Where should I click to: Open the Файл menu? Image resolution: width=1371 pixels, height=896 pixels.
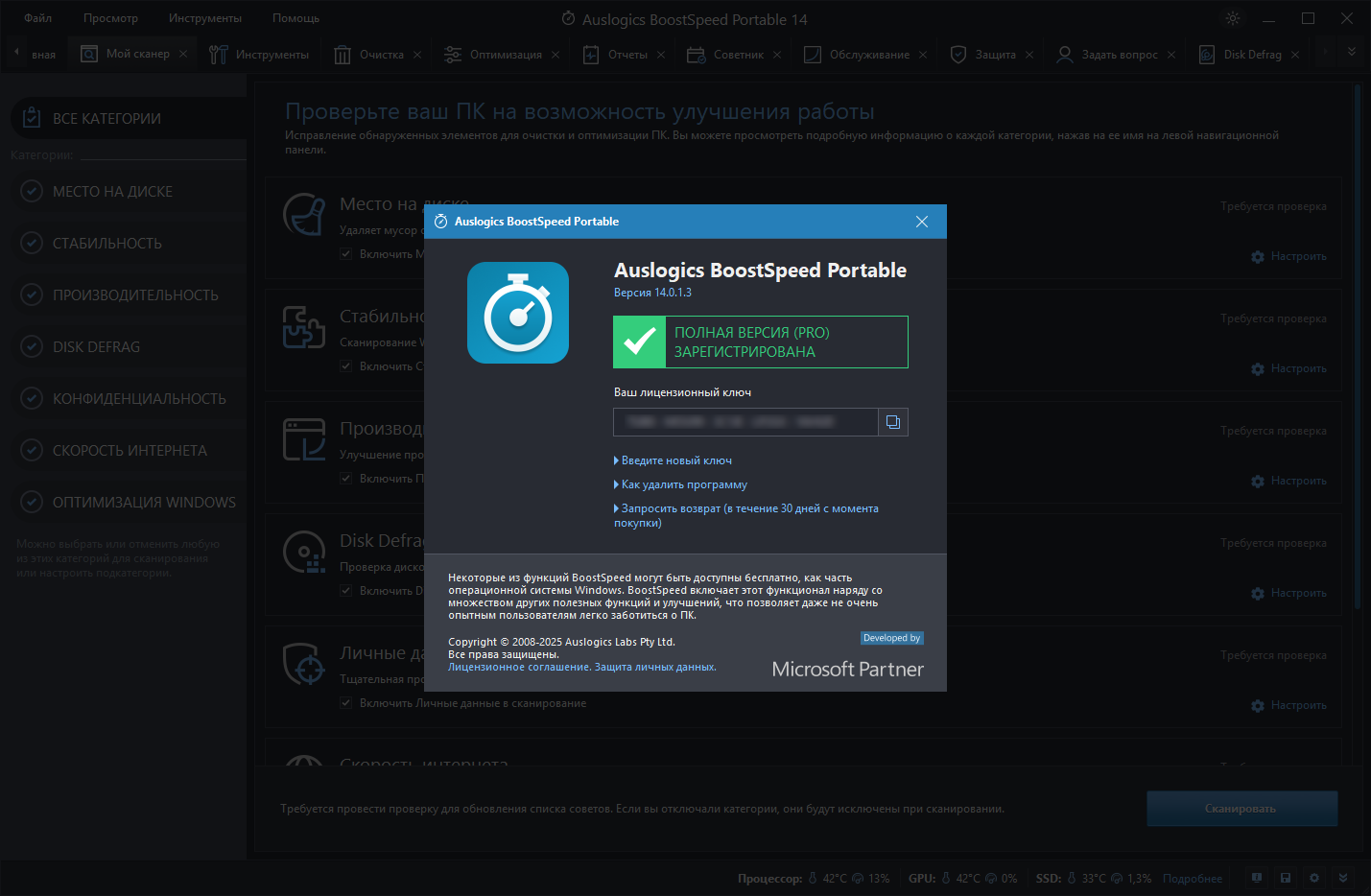click(x=38, y=18)
